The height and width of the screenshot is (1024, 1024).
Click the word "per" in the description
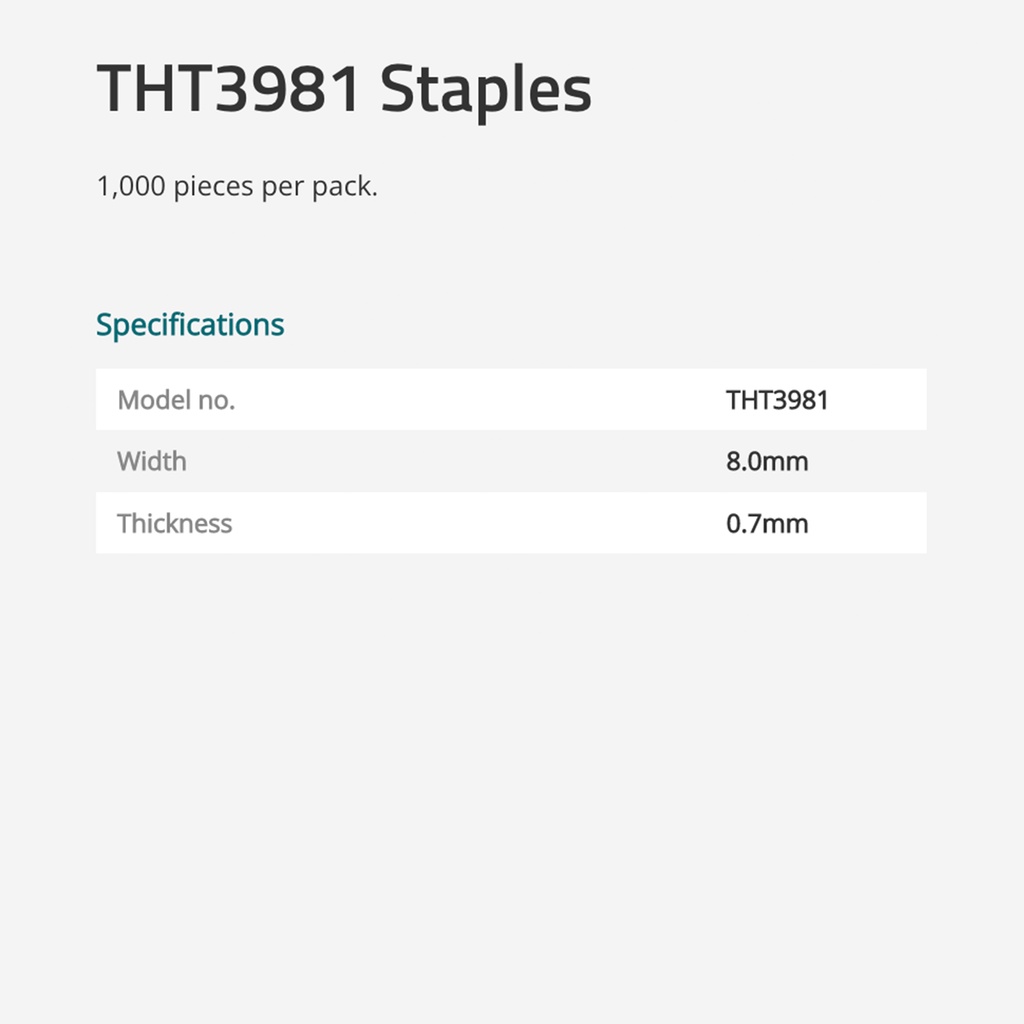tap(281, 186)
